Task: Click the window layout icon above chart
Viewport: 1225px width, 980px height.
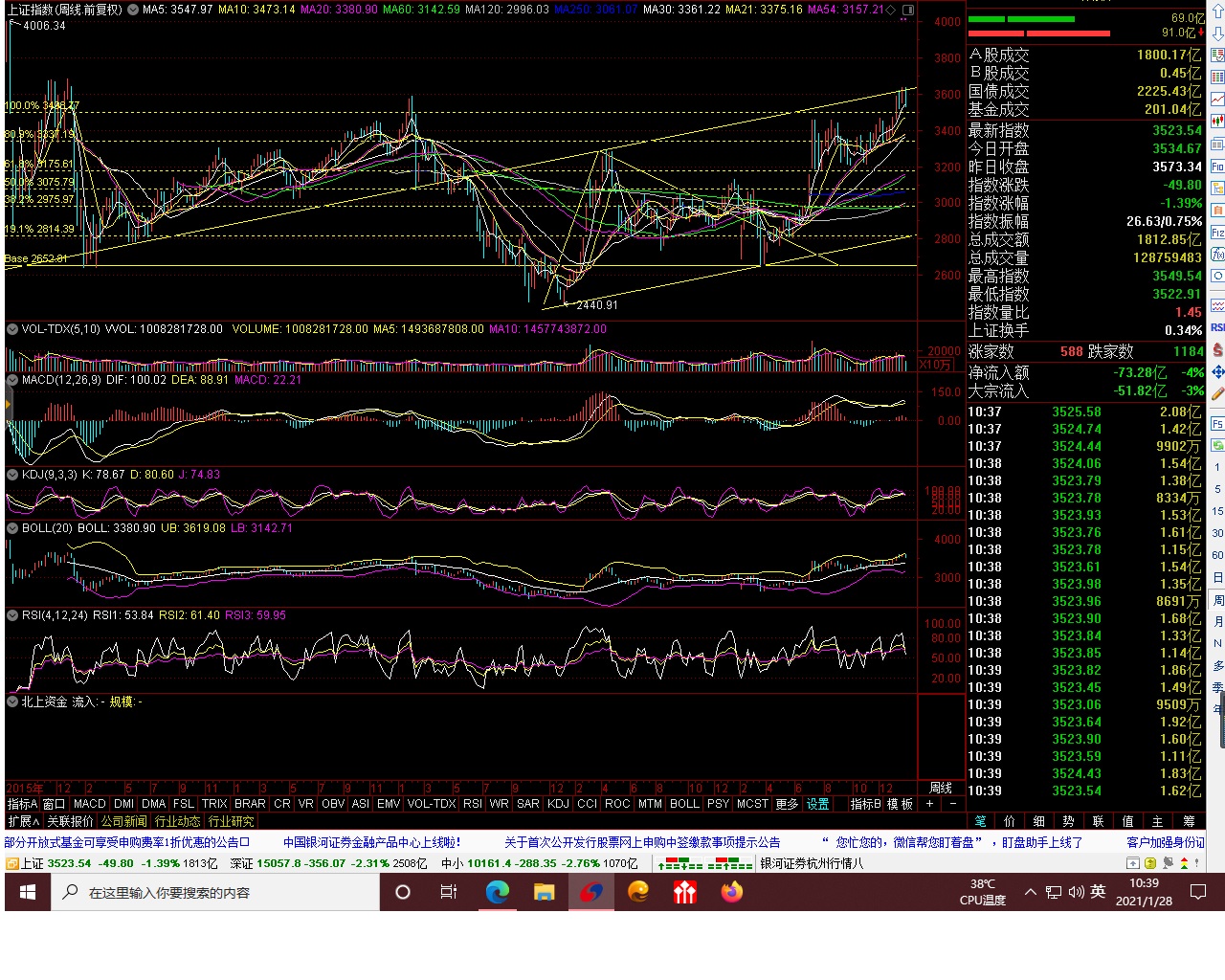Action: coord(908,10)
